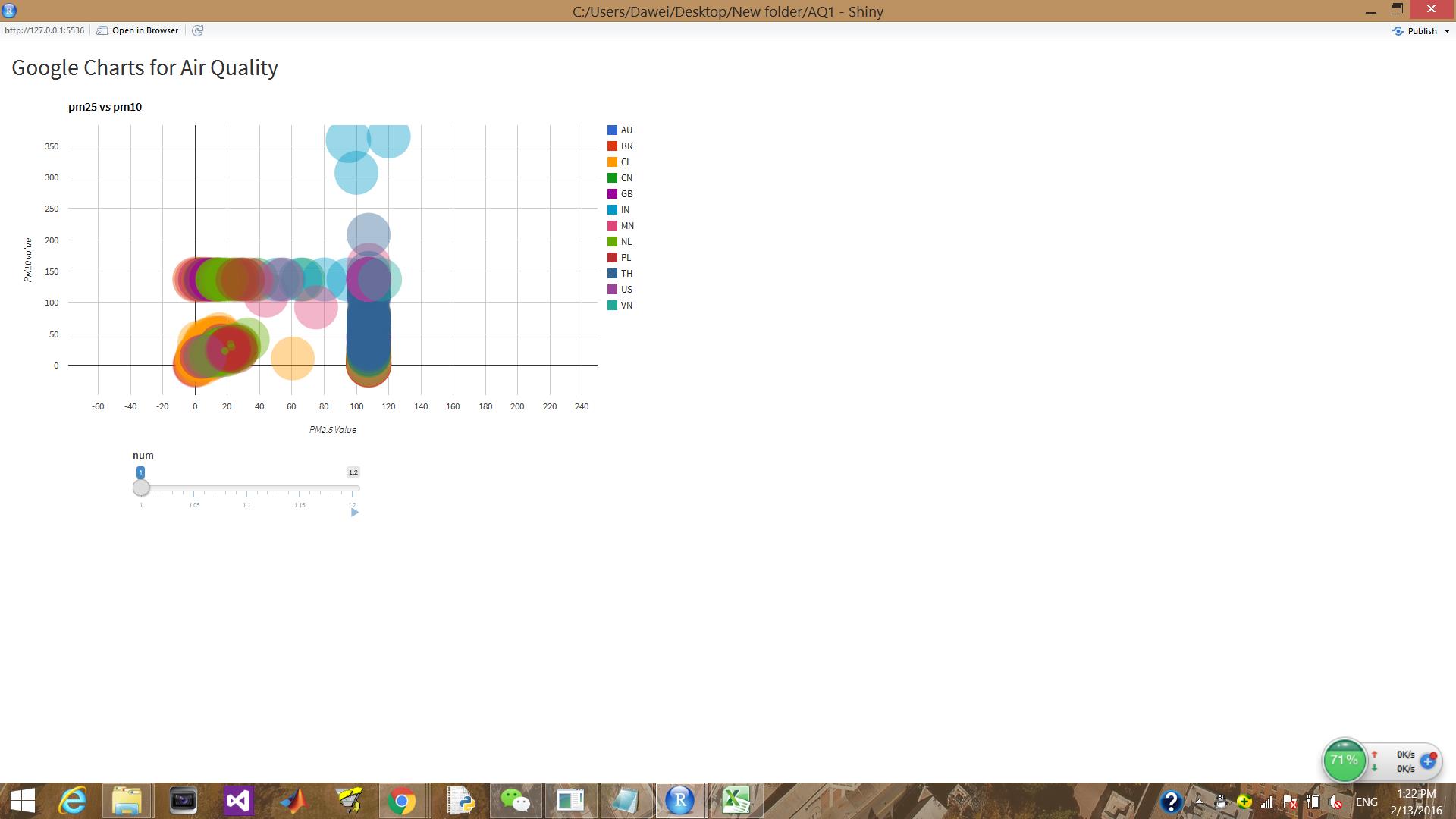Click the IN legend color swatch
Viewport: 1456px width, 819px height.
(612, 210)
